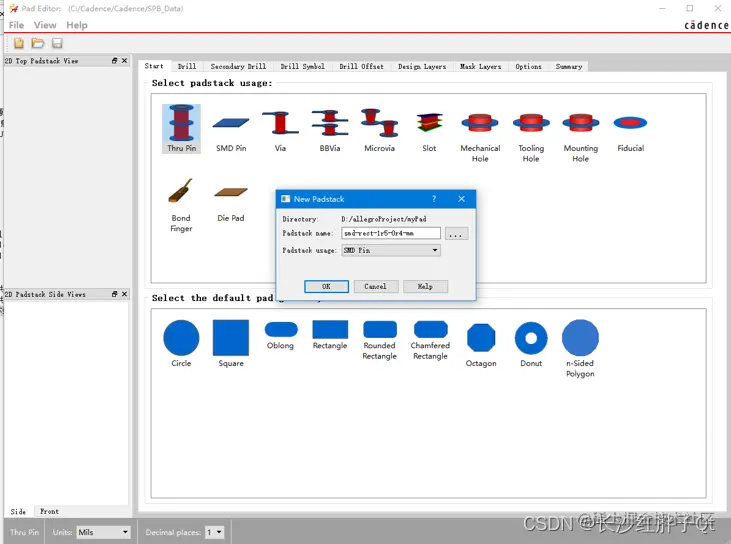Show the Front view tab
Screen dimensions: 731x544
pyautogui.click(x=49, y=512)
